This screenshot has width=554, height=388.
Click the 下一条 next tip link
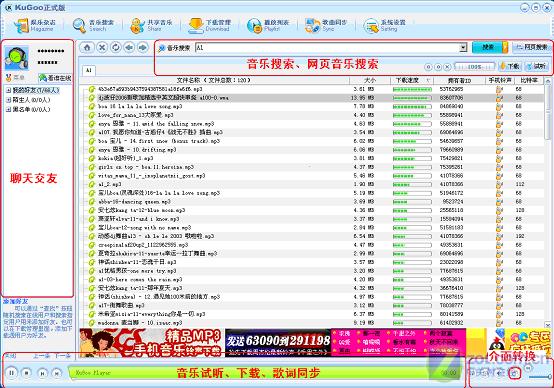coord(63,356)
